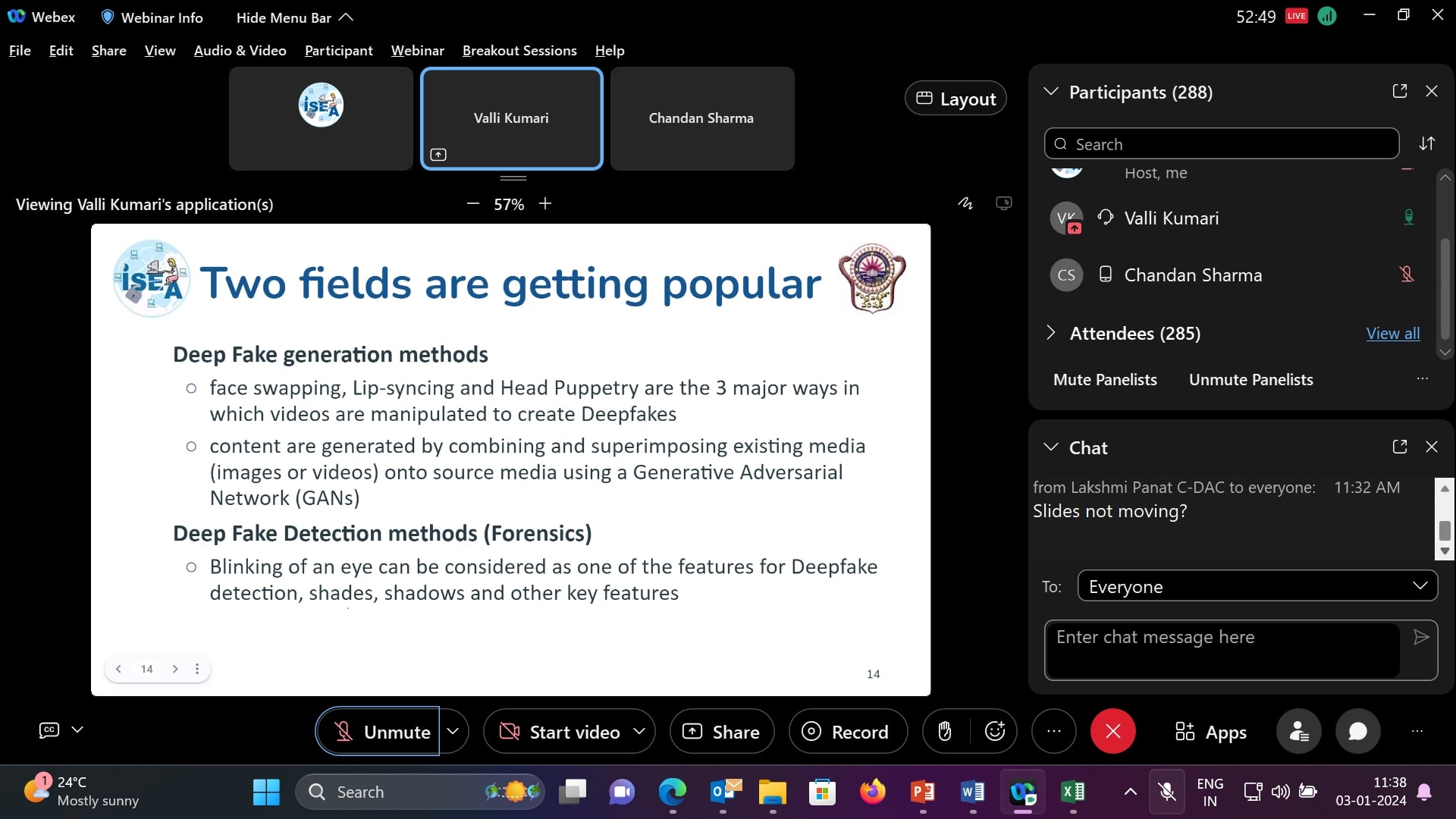Click the annotate pen icon
Screen dimensions: 1456x819
click(965, 203)
